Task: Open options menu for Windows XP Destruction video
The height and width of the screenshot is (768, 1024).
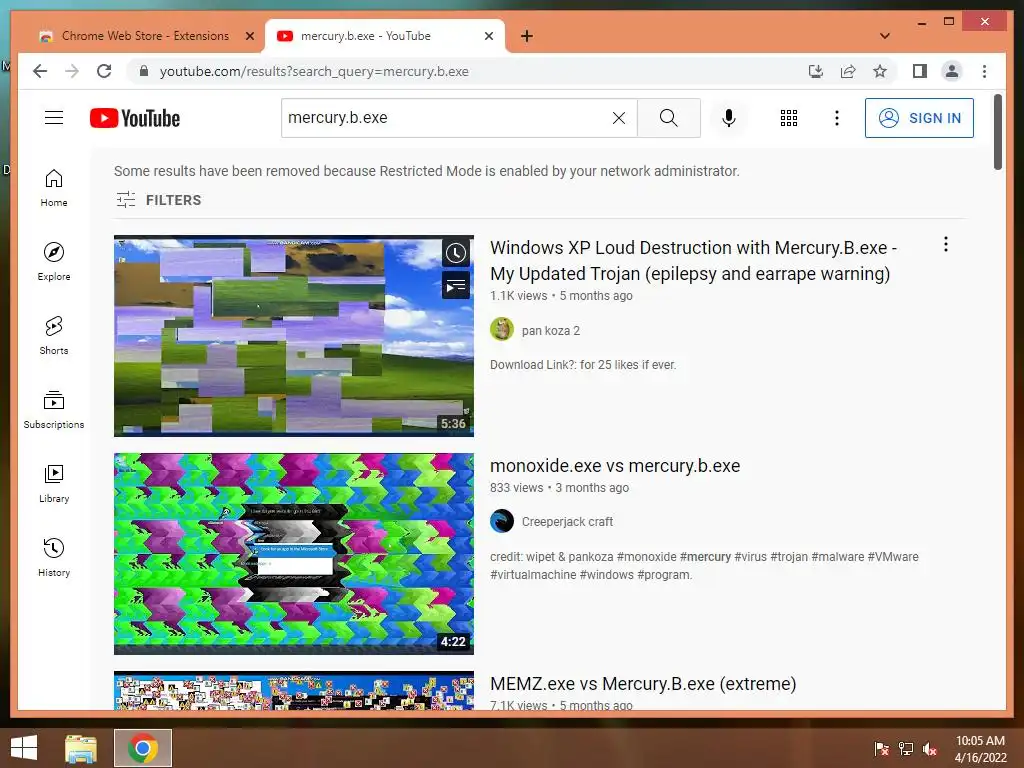Action: (x=946, y=244)
